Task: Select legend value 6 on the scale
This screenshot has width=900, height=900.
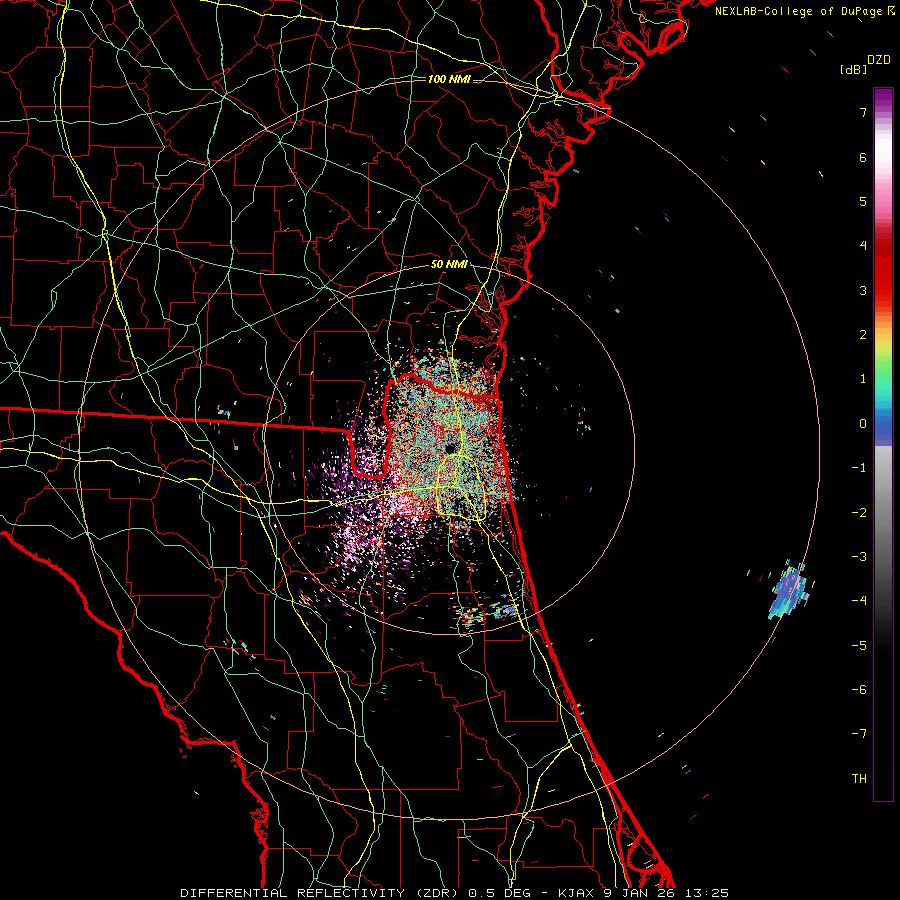Action: (863, 157)
